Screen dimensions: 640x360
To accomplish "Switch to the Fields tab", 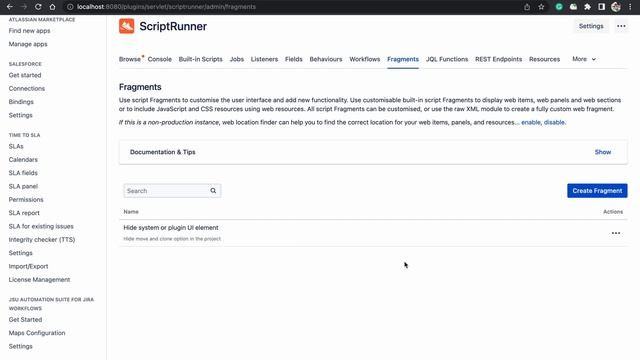I will [293, 59].
